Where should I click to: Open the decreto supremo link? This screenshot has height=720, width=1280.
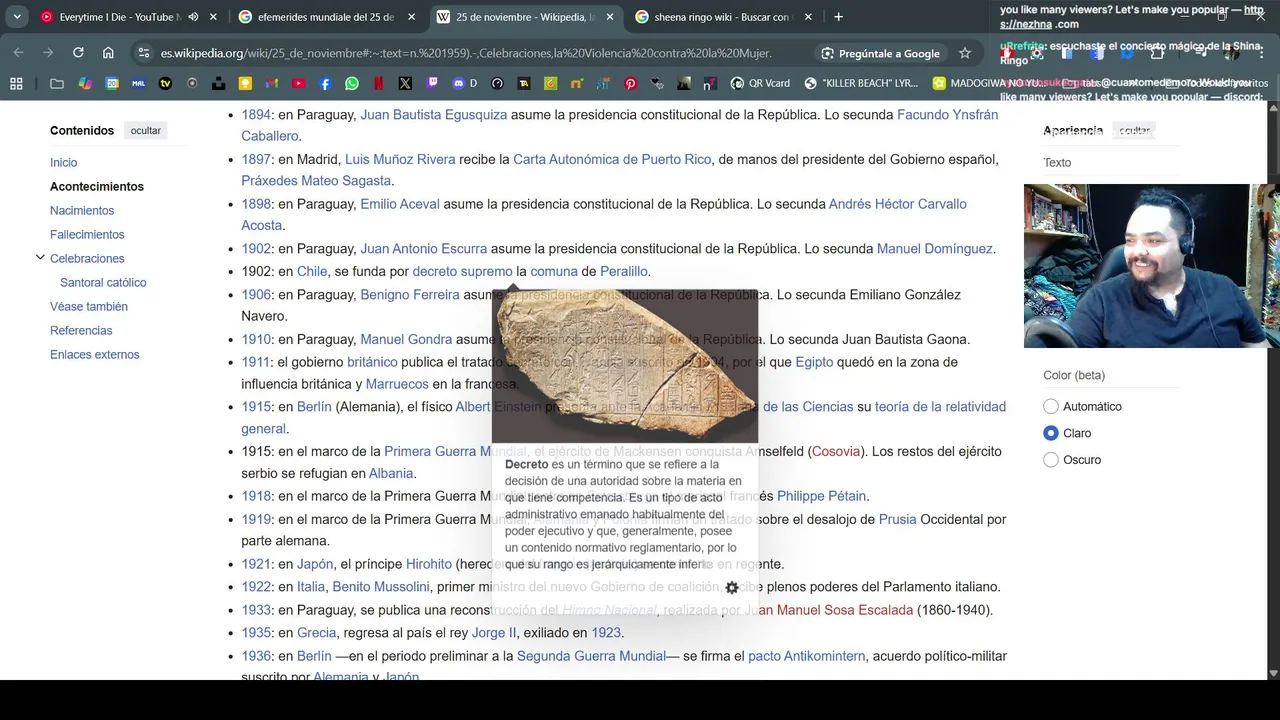click(462, 271)
